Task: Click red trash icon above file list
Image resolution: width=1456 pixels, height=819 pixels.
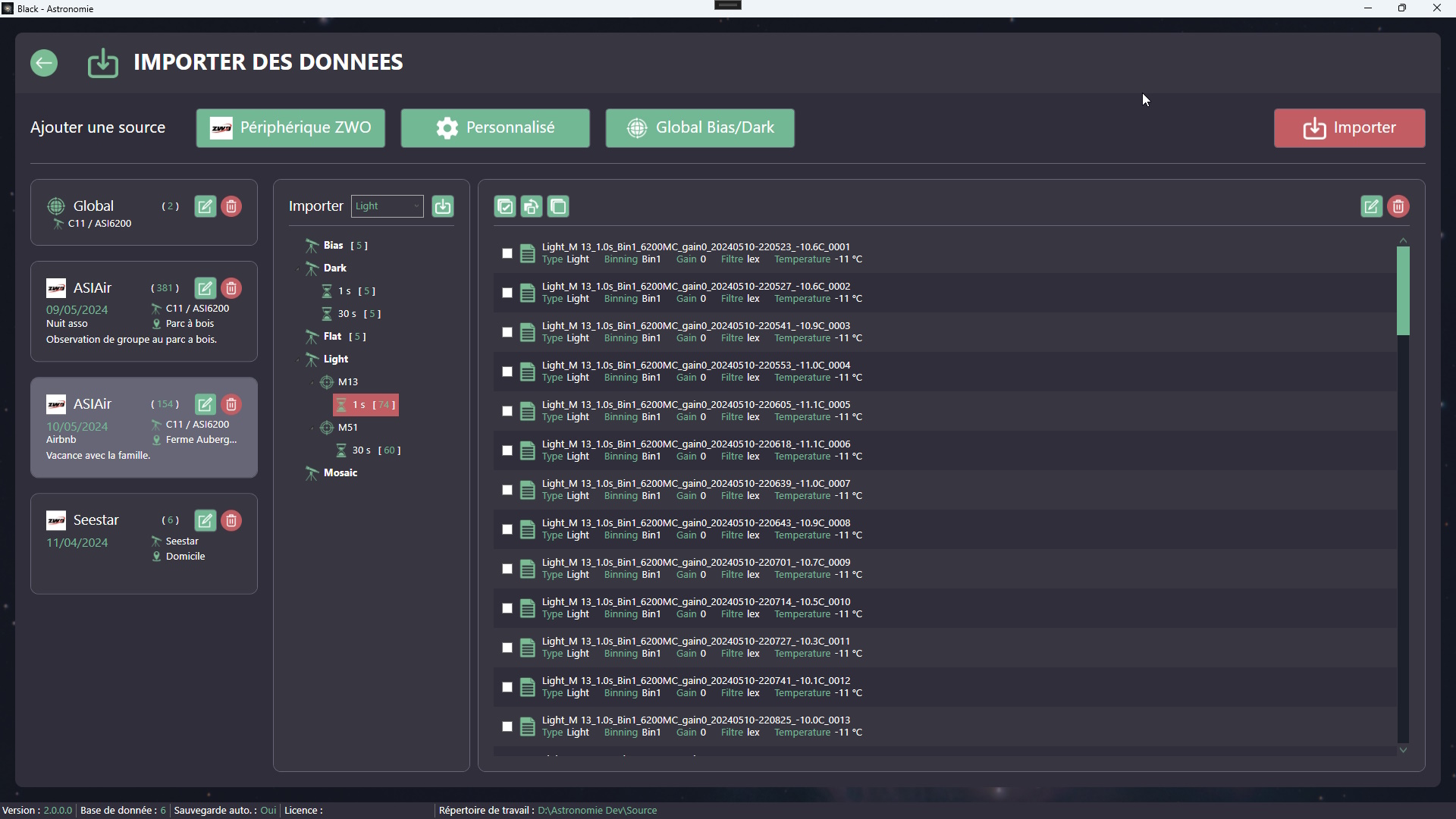Action: 1398,206
